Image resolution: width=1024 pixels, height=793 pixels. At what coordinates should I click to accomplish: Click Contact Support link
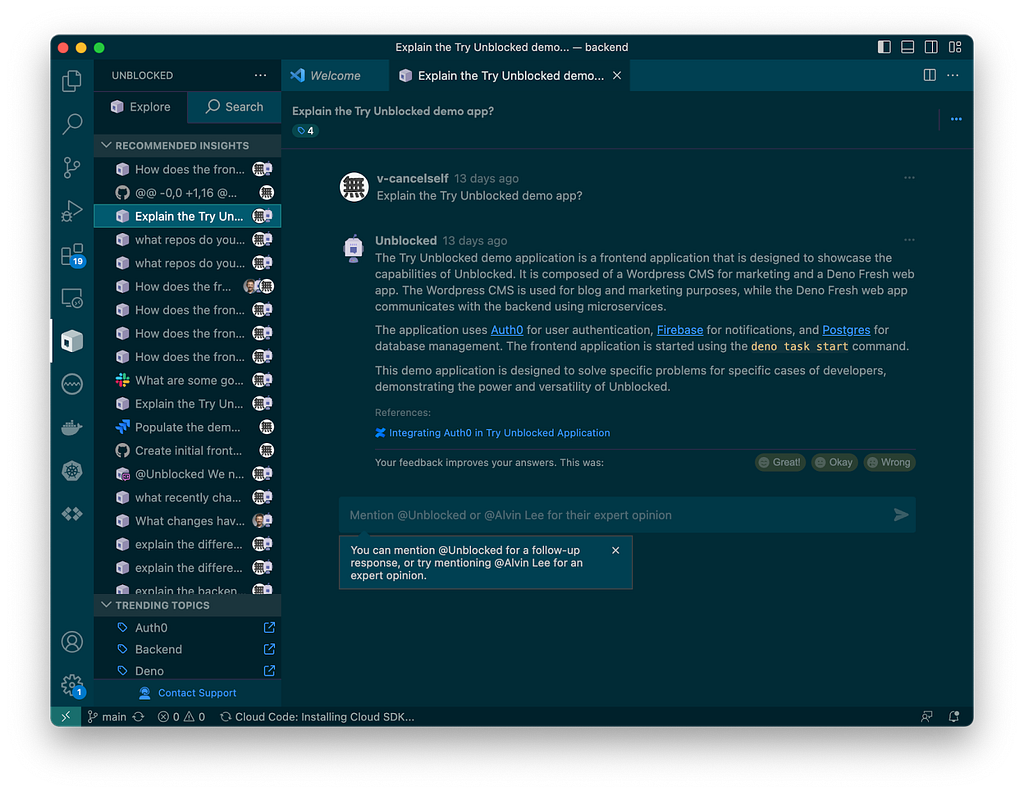click(187, 693)
